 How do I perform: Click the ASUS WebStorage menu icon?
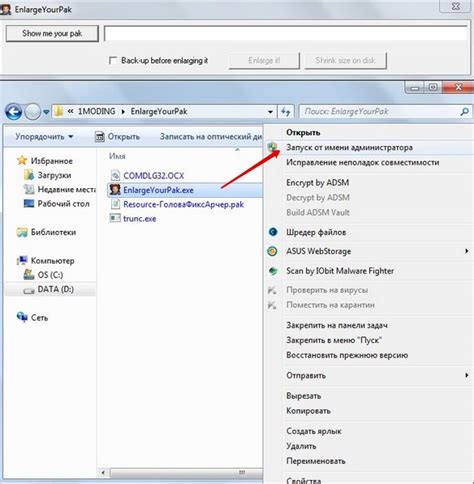pos(273,251)
